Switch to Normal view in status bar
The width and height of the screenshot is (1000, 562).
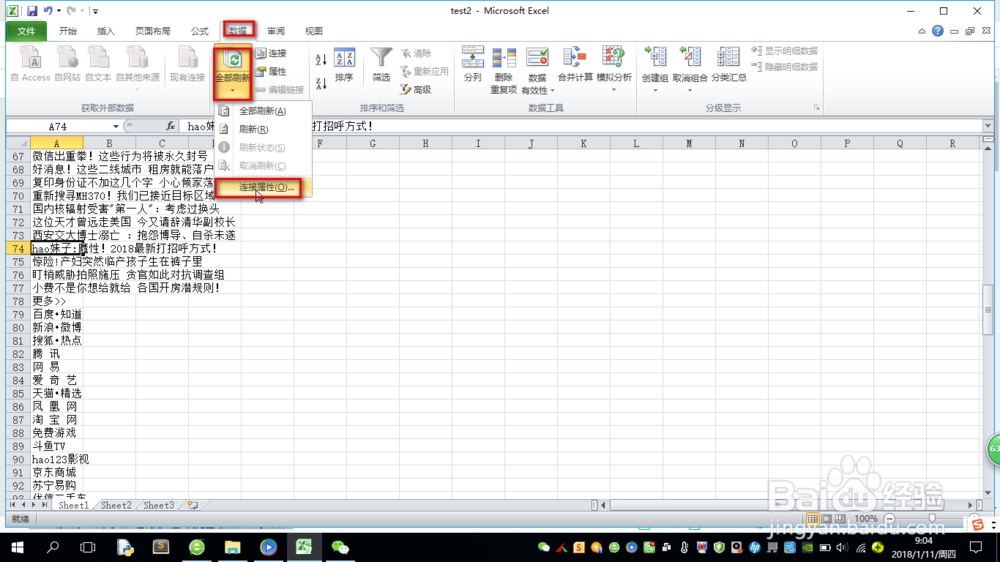(812, 519)
